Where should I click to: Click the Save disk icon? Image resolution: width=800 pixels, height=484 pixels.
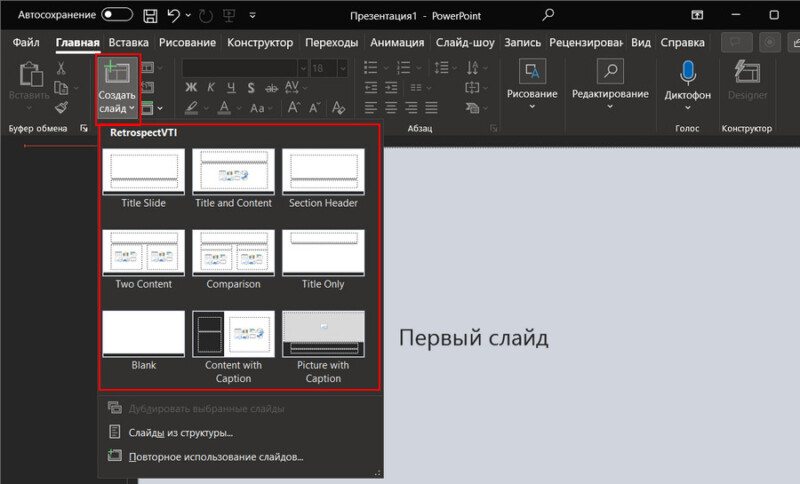150,16
